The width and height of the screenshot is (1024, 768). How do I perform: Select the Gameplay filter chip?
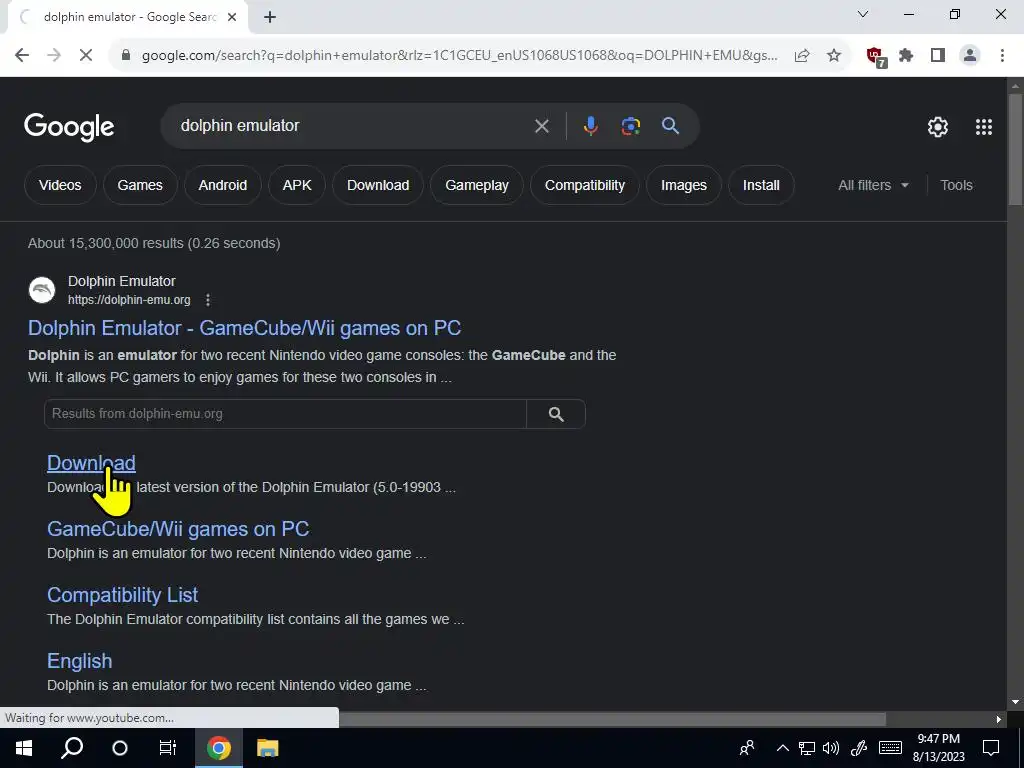coord(477,185)
